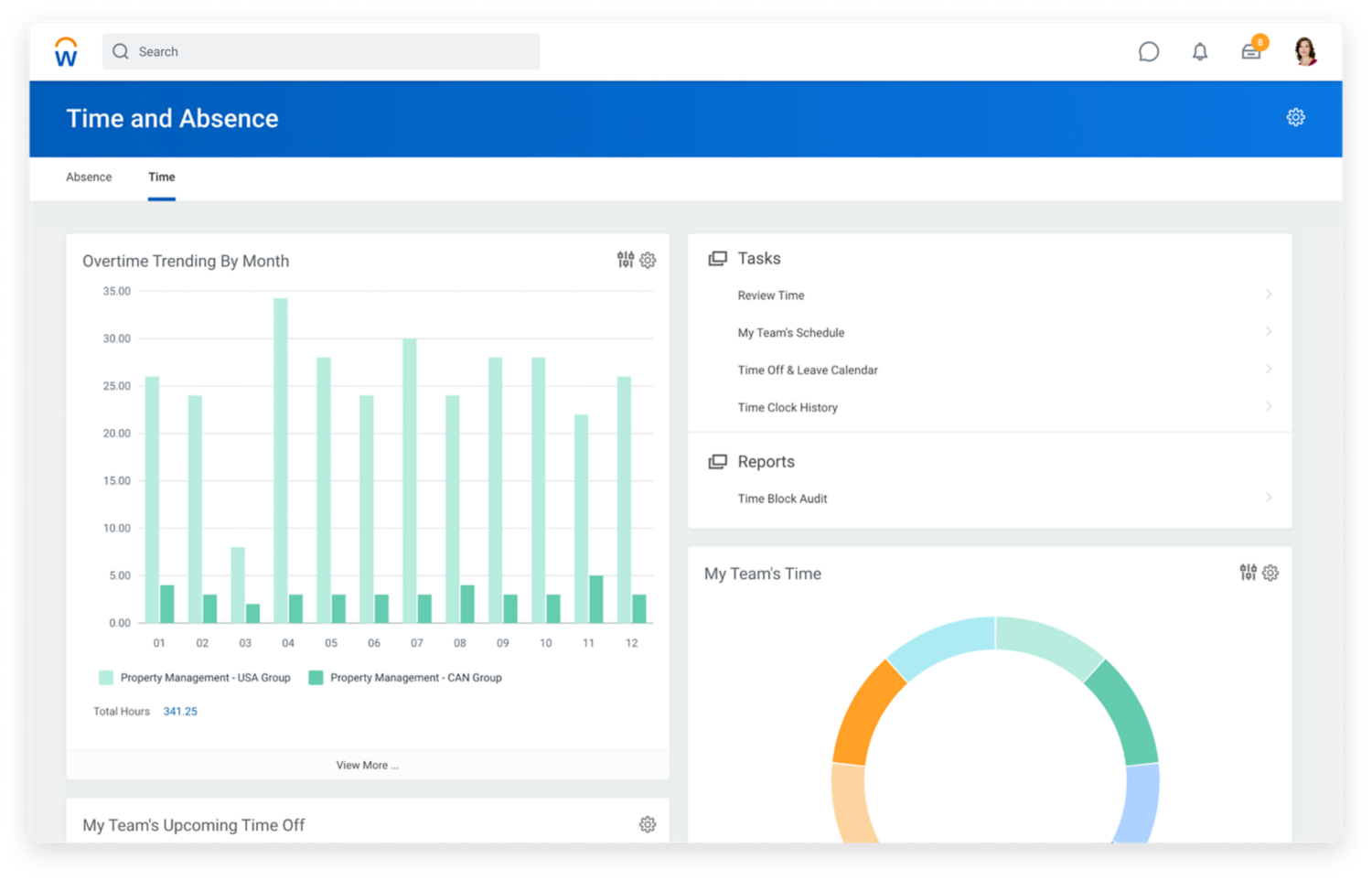Open Overtime Trending chart filter sliders icon

[x=626, y=260]
